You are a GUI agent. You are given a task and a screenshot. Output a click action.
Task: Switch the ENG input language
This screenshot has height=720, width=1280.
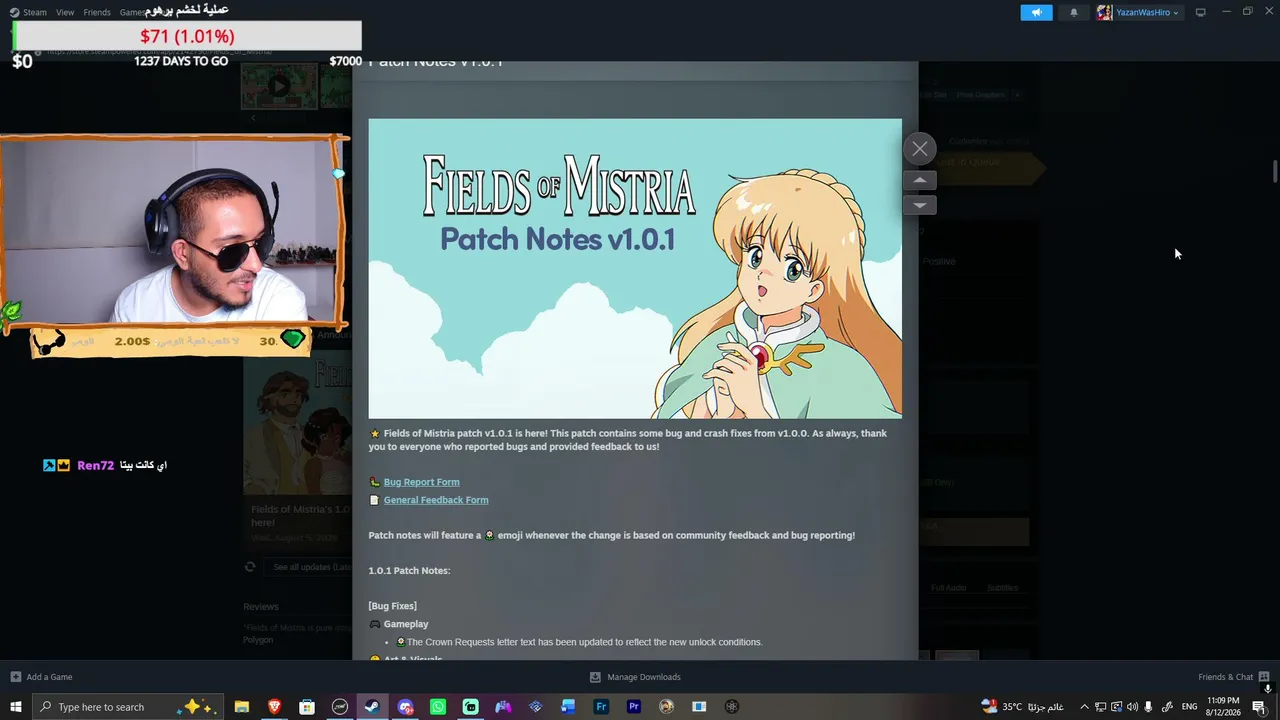[x=1189, y=707]
